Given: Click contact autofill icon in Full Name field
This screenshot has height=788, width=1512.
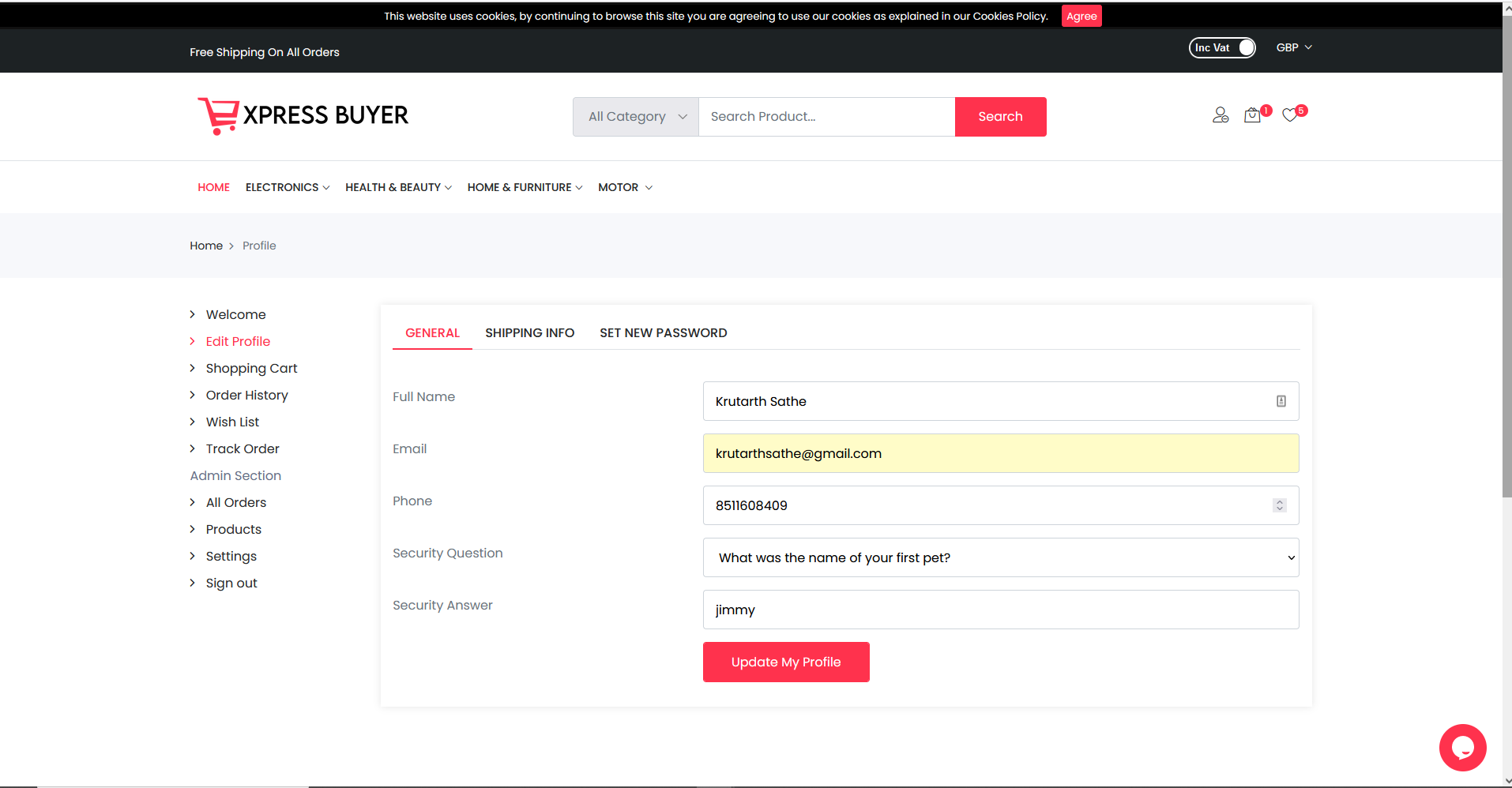Looking at the screenshot, I should coord(1281,401).
